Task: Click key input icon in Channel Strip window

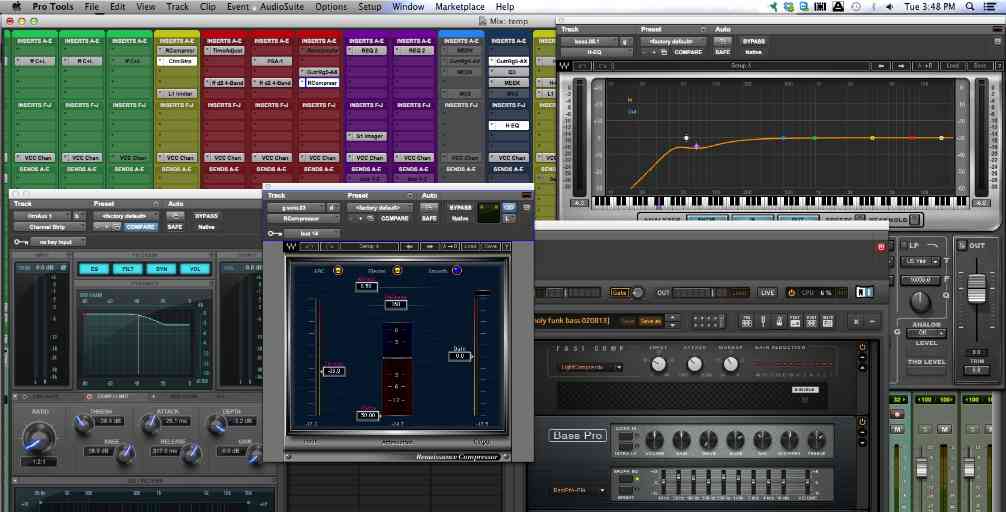Action: (21, 242)
